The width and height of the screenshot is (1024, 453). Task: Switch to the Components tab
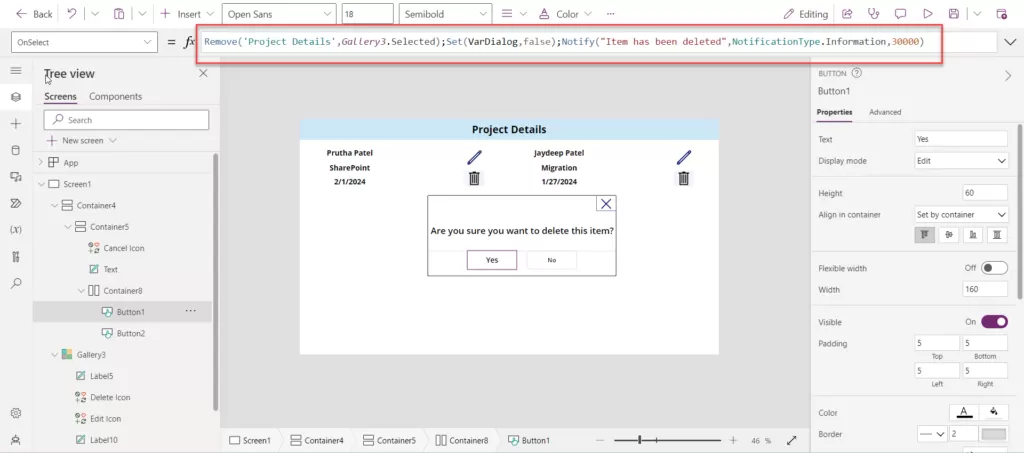[x=115, y=96]
